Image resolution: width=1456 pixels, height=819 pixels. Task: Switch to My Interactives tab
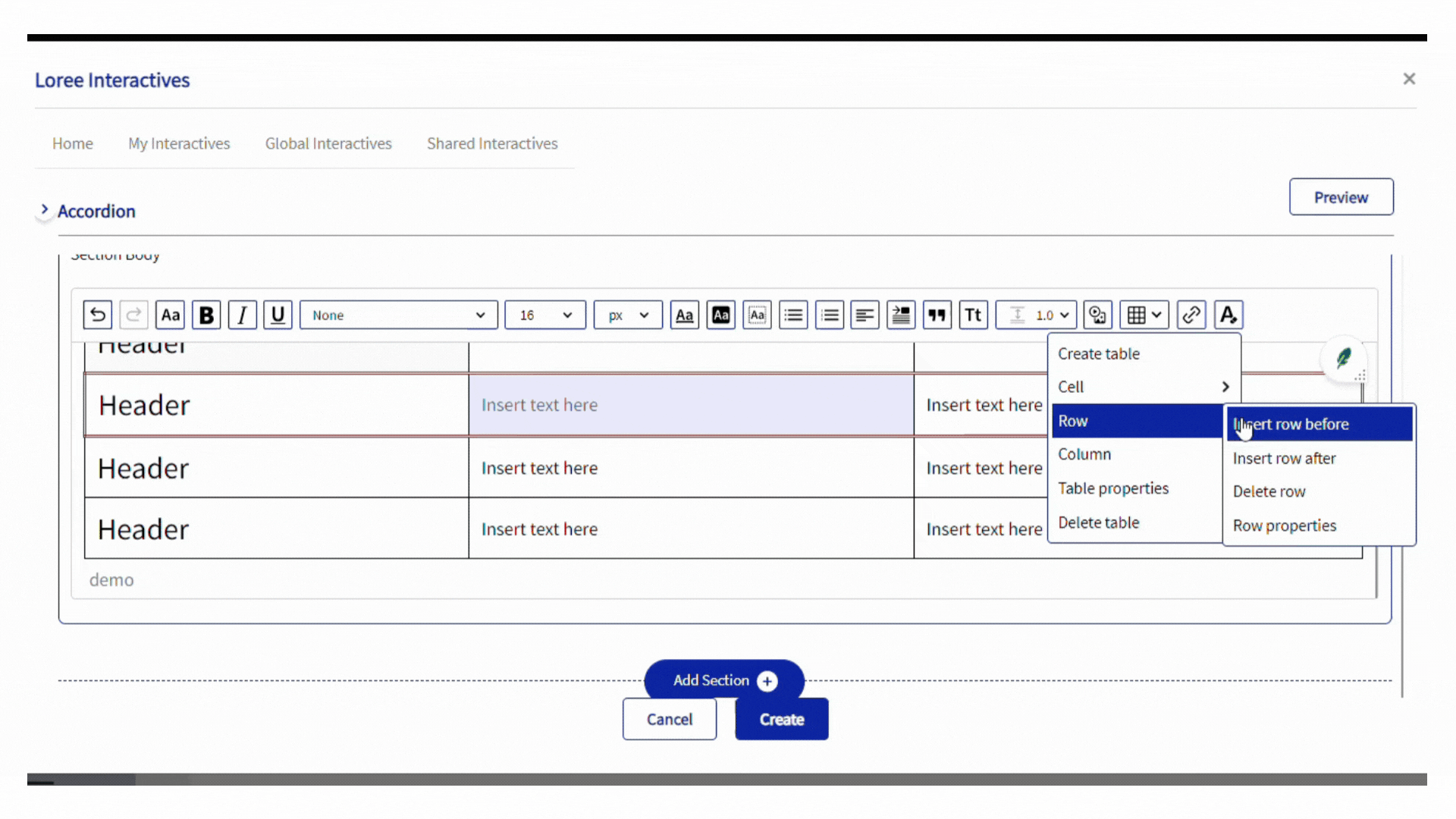[179, 143]
